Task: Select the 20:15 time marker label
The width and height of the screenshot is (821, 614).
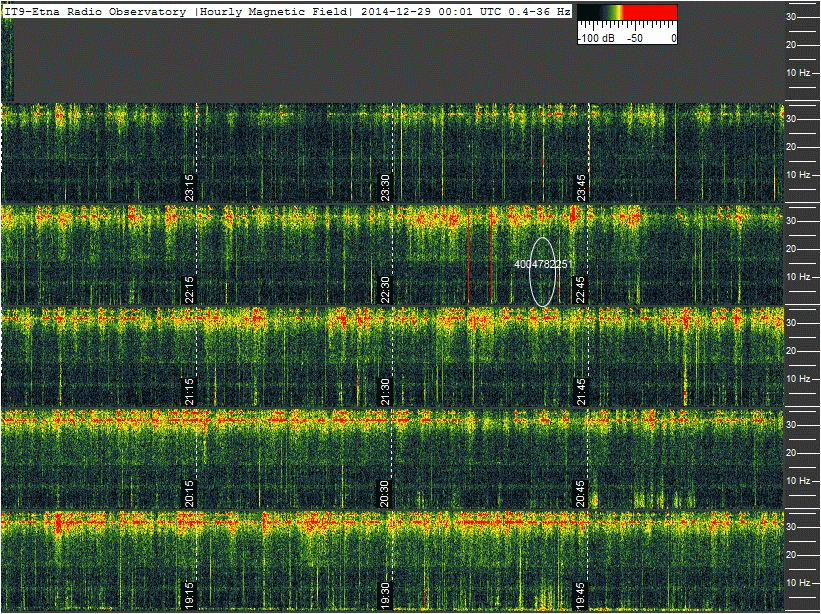Action: pyautogui.click(x=189, y=492)
